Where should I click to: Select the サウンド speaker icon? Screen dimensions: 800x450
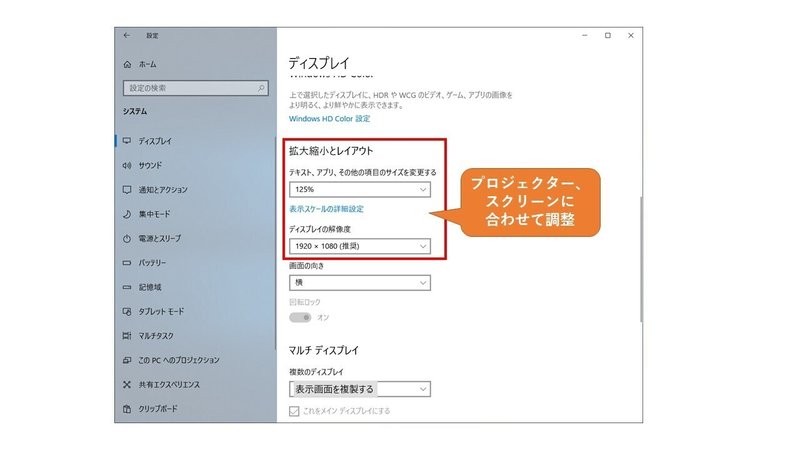click(127, 165)
